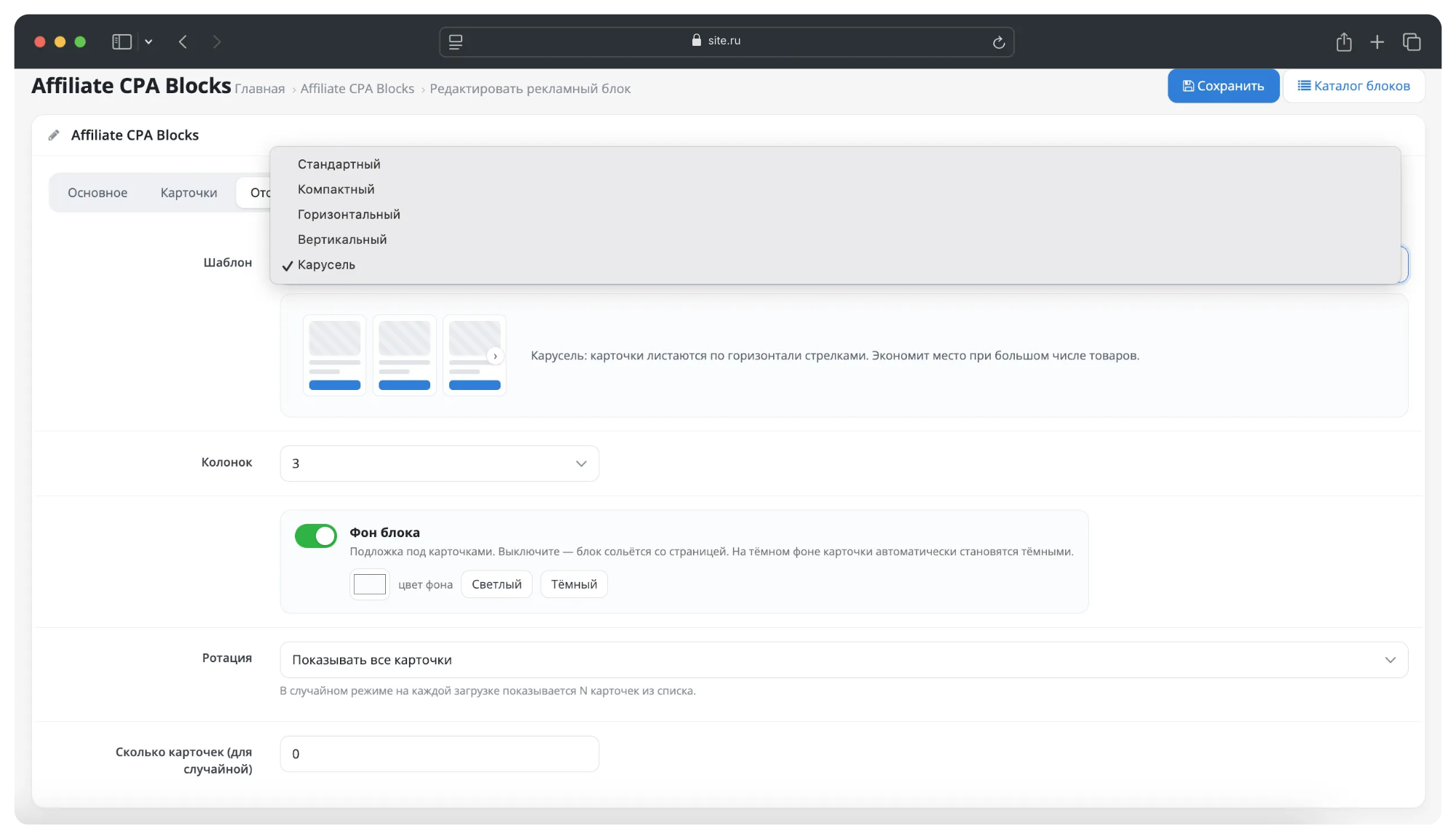Open the Каталог блоков button
Viewport: 1456px width, 839px height.
(x=1353, y=86)
